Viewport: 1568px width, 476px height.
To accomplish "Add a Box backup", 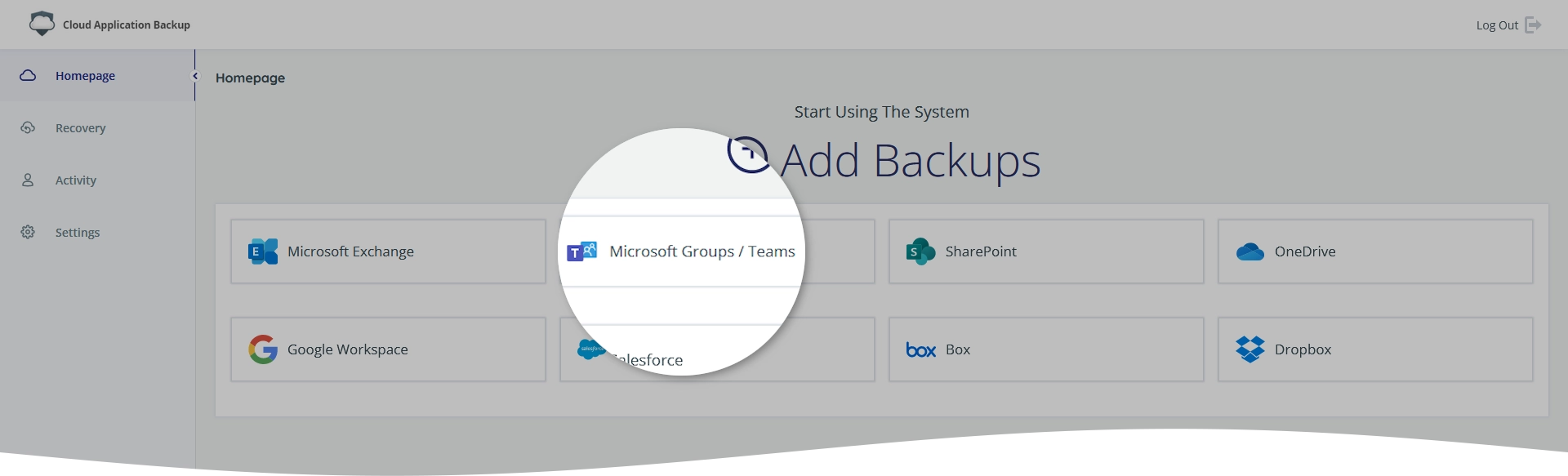I will [1046, 349].
